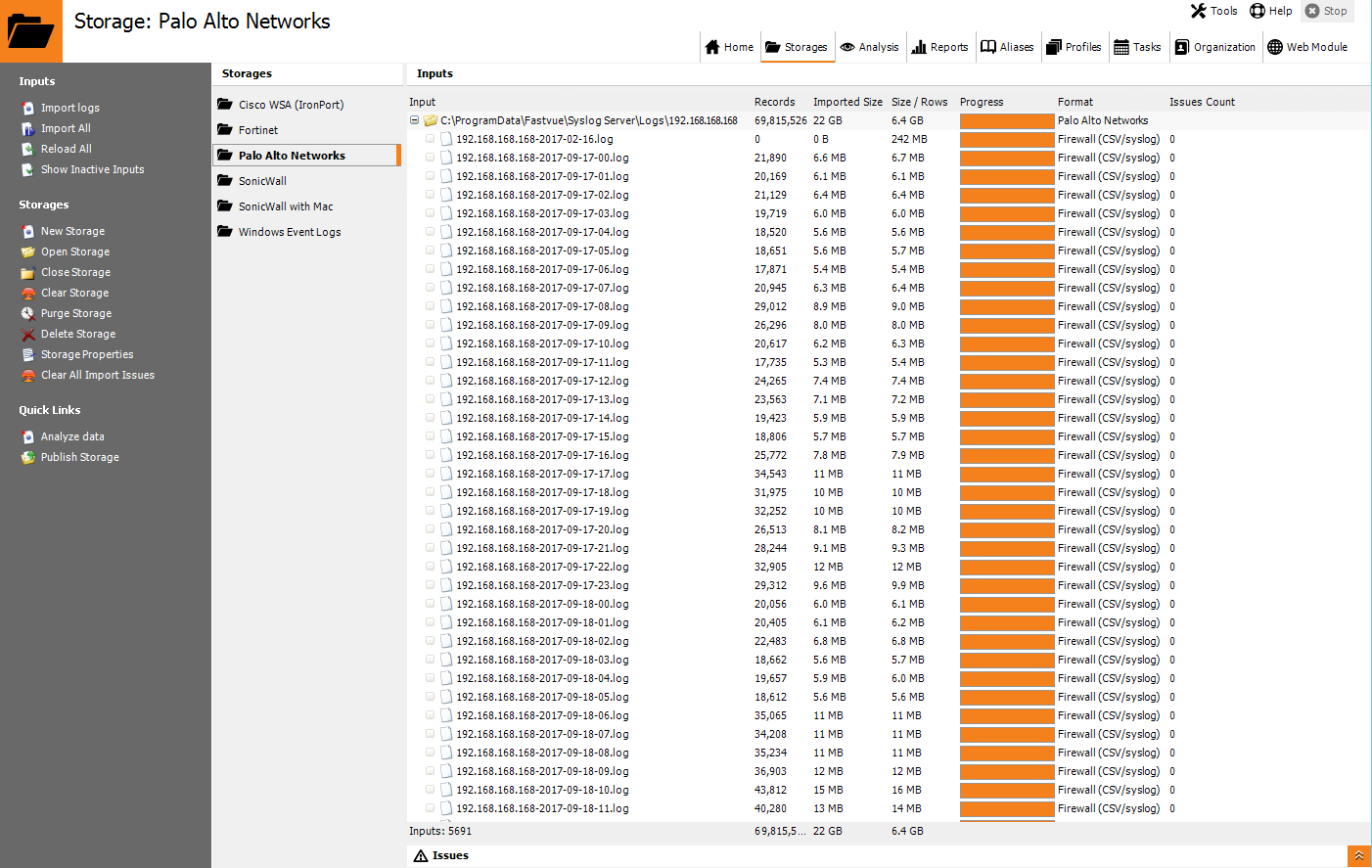Sort by the Issues Count column header
Screen dimensions: 1372x868
[x=1202, y=102]
